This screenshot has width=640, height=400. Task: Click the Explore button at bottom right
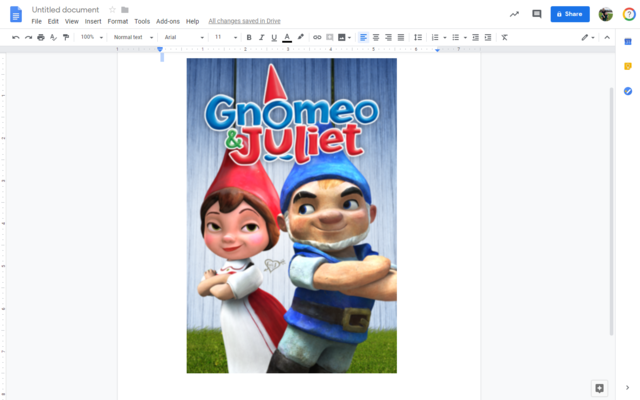(599, 388)
